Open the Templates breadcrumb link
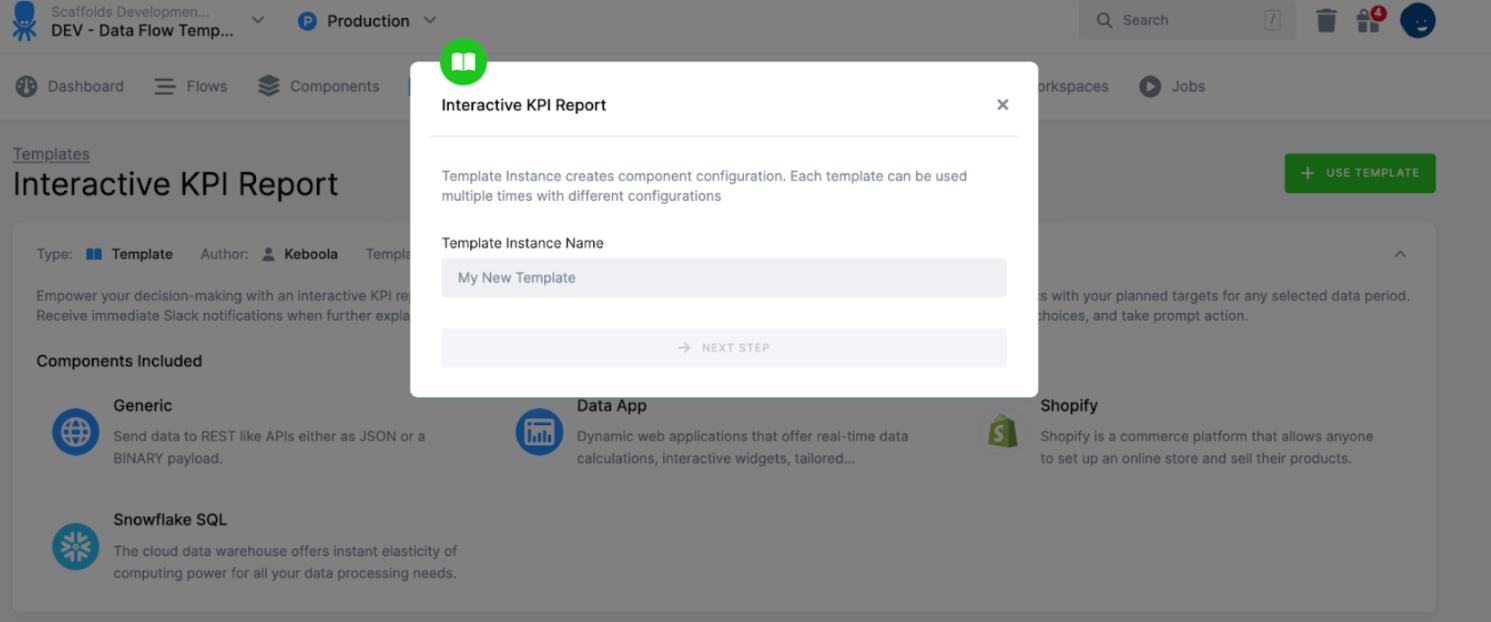 (x=50, y=153)
